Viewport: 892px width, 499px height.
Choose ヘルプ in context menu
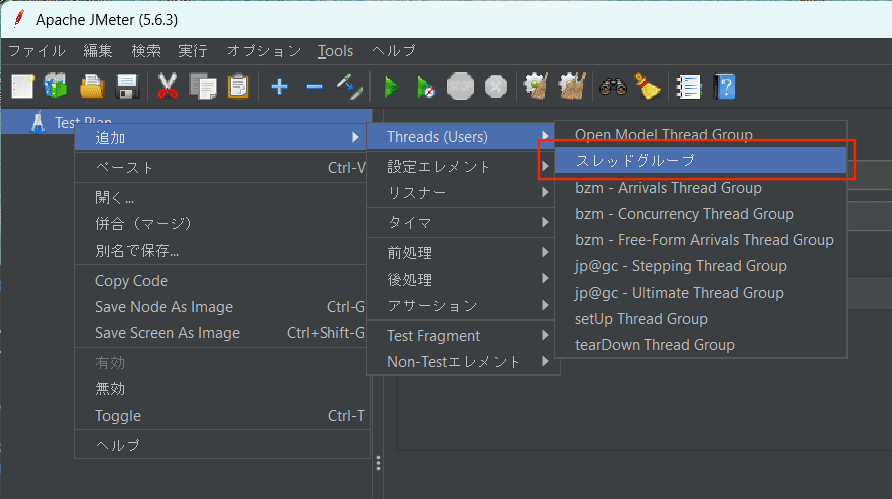coord(221,445)
